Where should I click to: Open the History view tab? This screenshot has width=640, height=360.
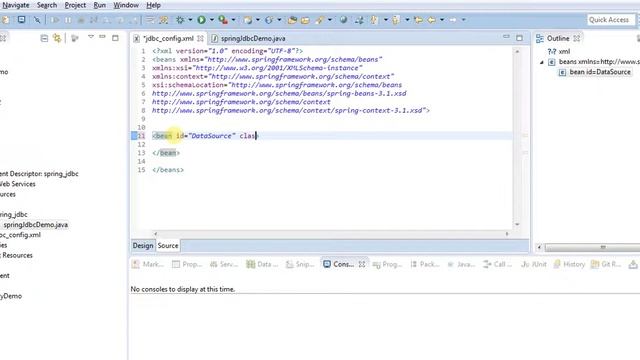point(569,264)
